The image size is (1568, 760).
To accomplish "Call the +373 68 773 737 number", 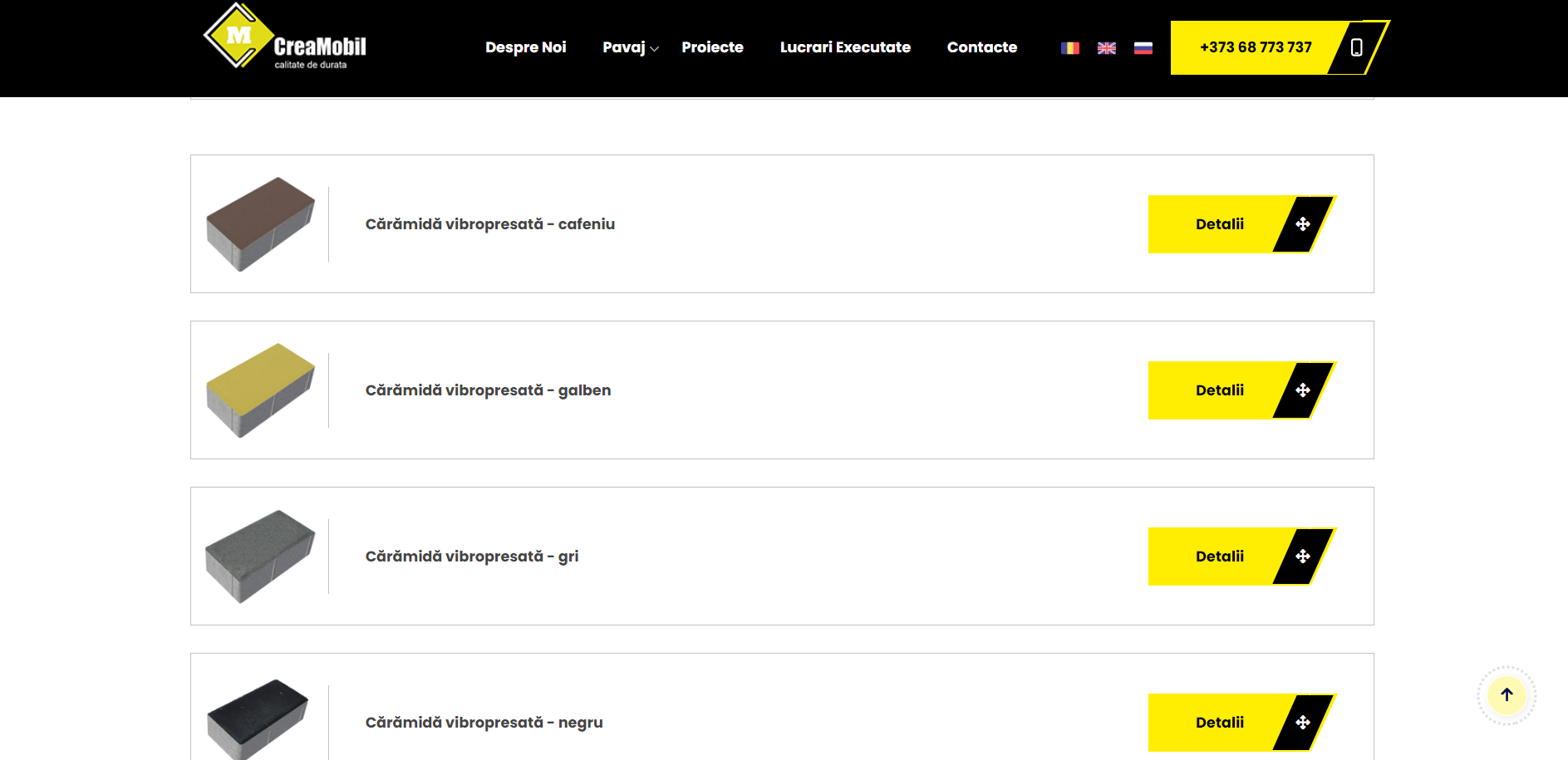I will [1255, 48].
